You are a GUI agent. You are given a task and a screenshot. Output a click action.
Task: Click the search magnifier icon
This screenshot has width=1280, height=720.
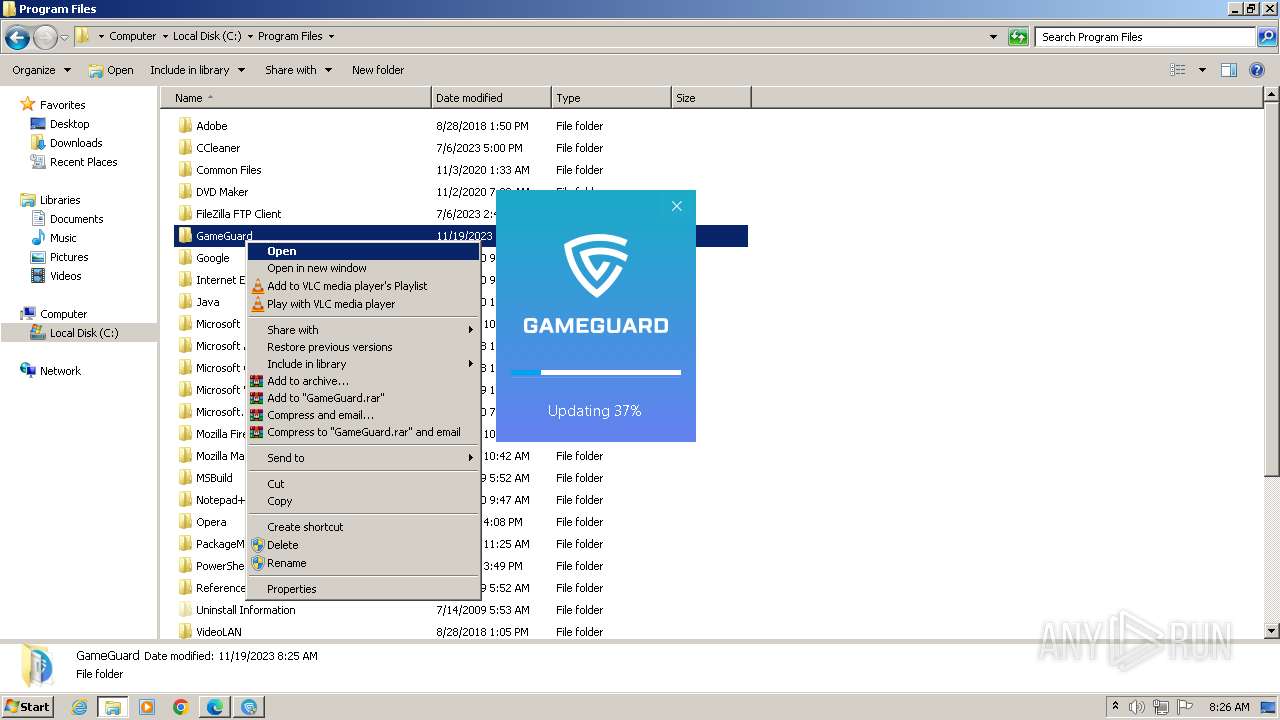[x=1266, y=37]
